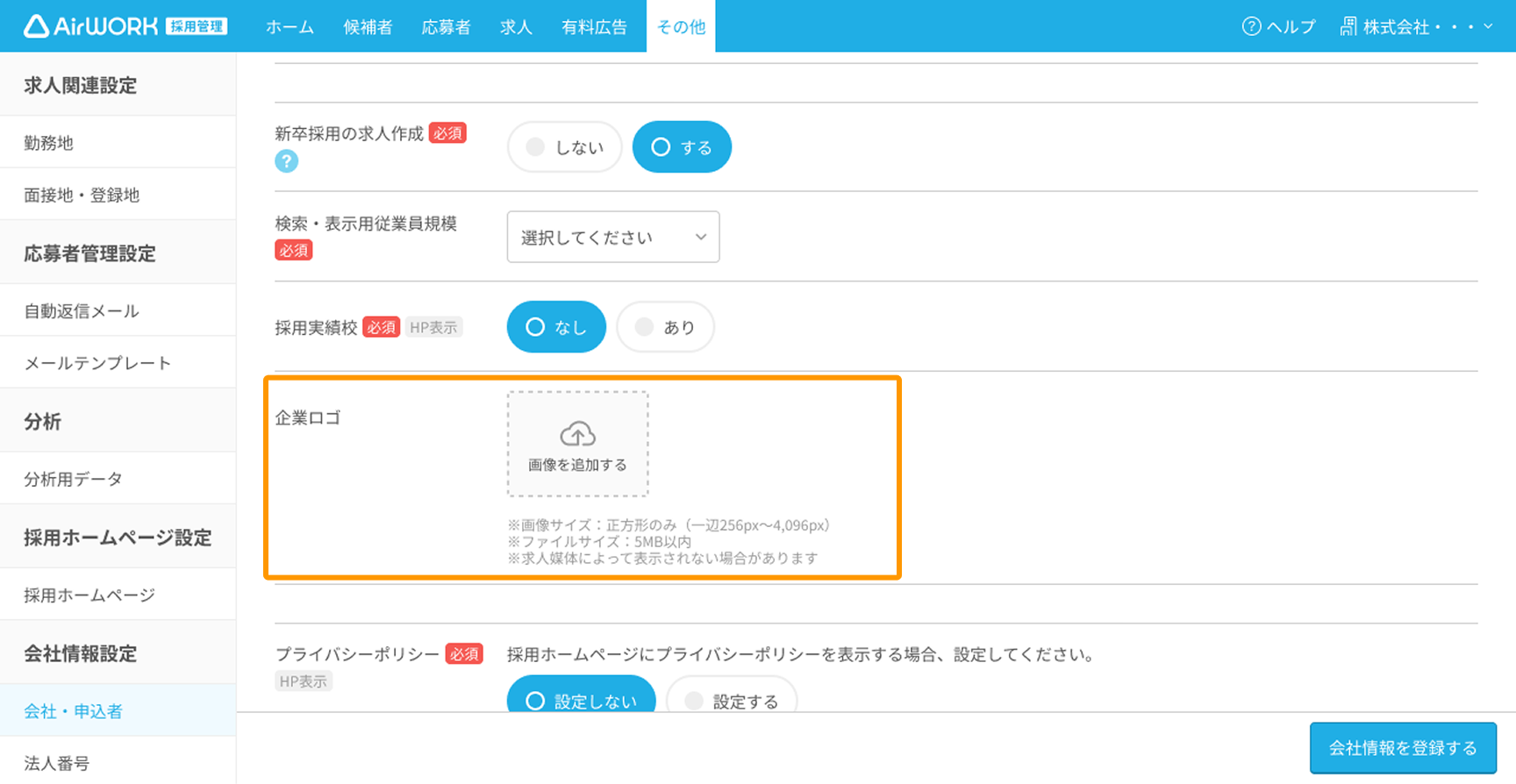
Task: Go to the ホーム tab
Action: [290, 27]
